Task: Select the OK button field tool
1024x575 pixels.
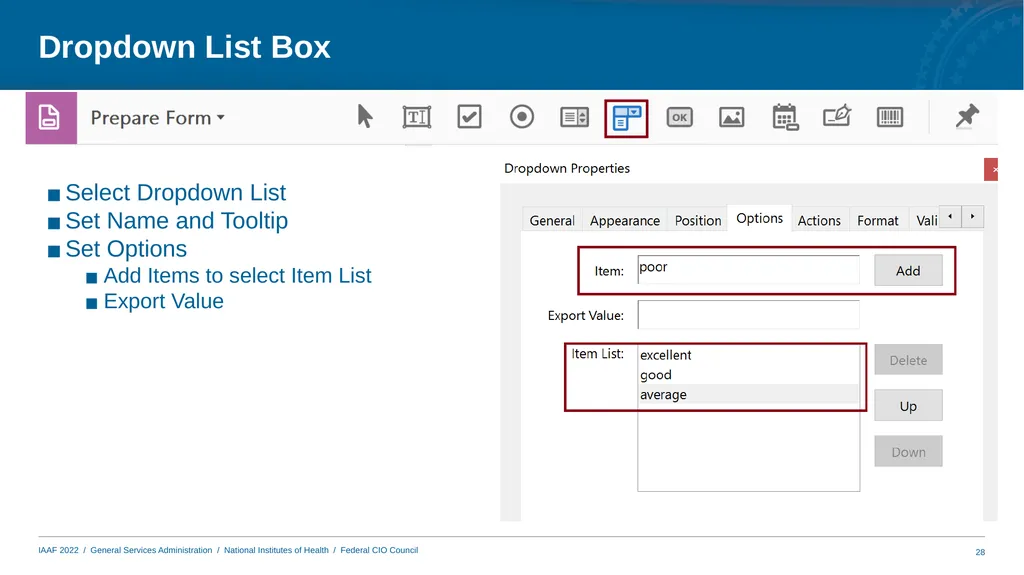Action: click(679, 118)
